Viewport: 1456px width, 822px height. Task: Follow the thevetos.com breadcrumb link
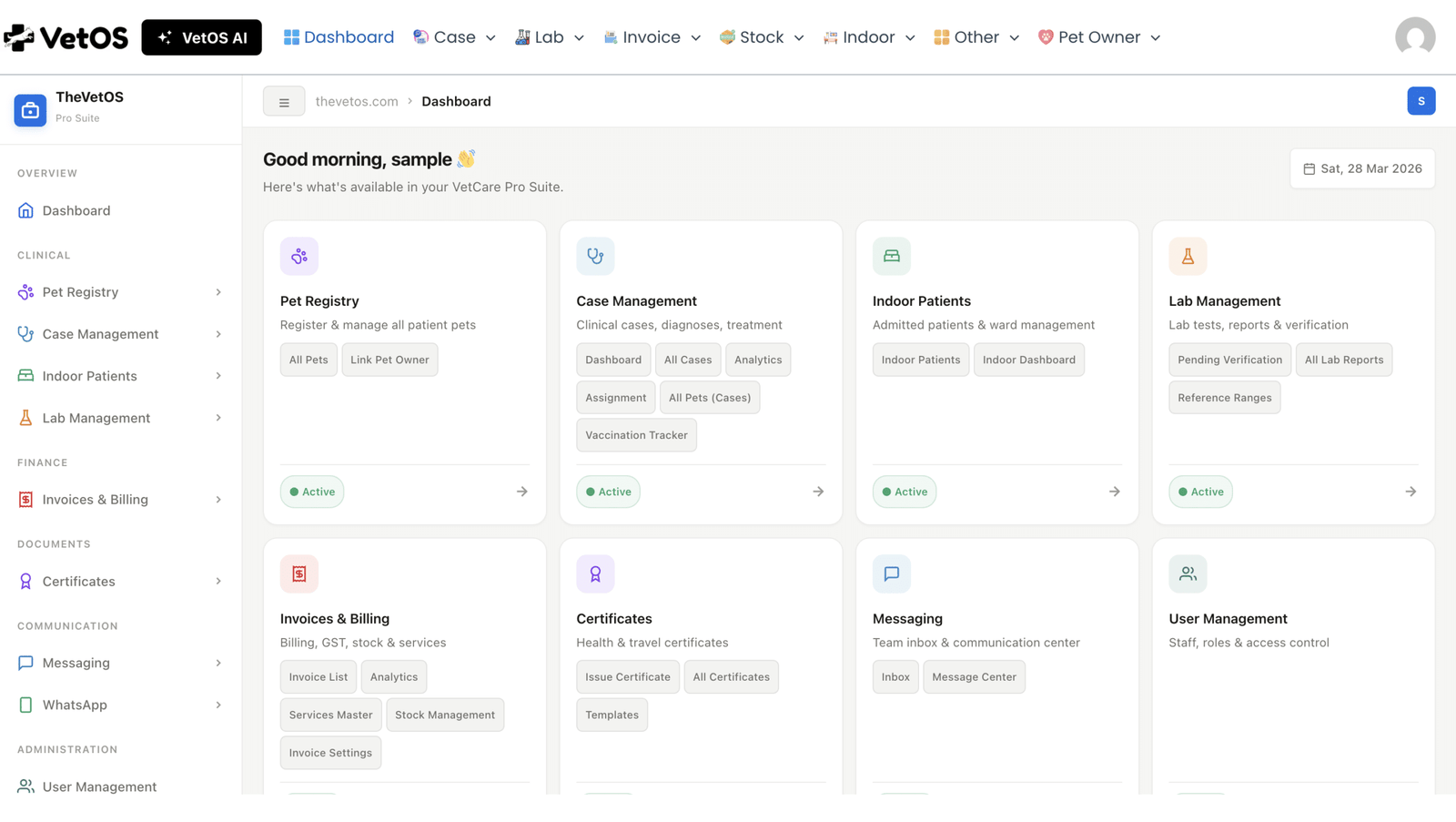coord(357,100)
